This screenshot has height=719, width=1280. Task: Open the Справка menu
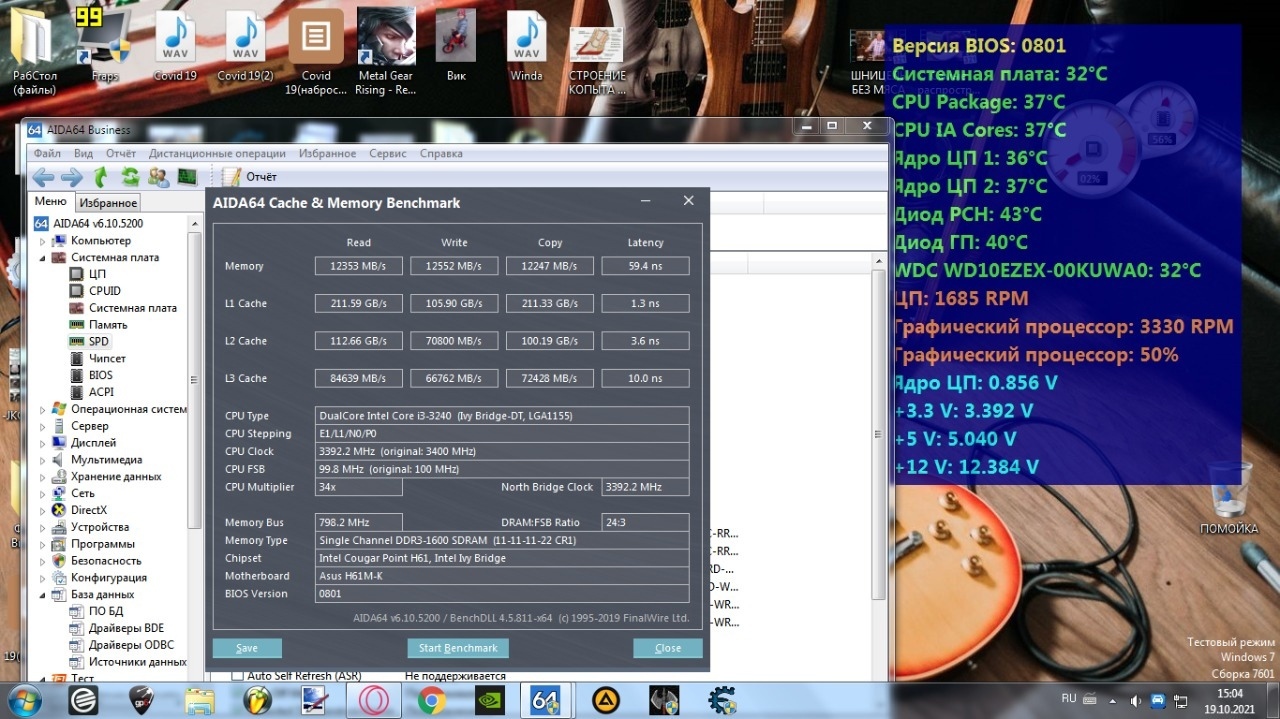tap(441, 154)
